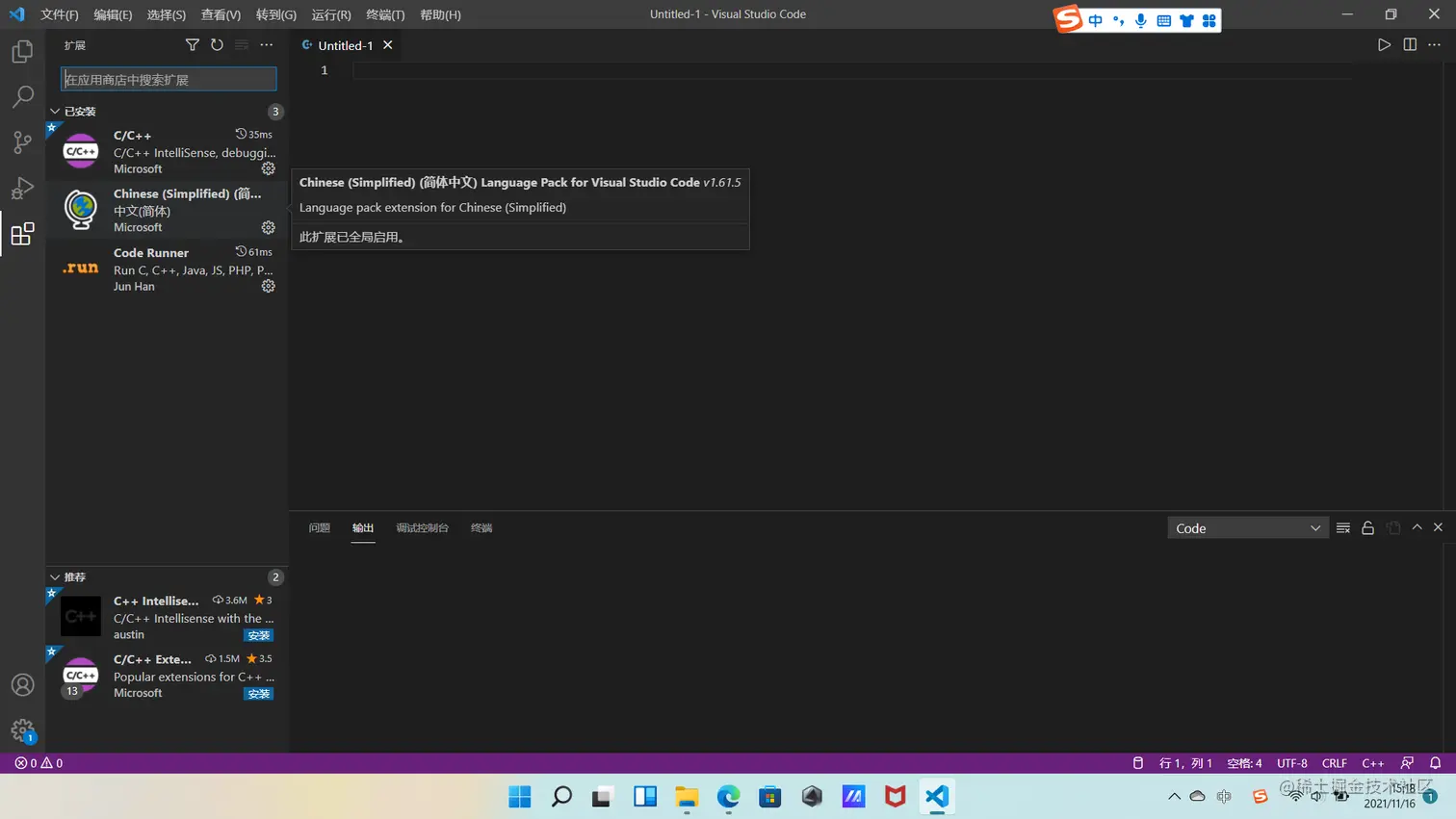Toggle output scroll lock

click(1367, 527)
